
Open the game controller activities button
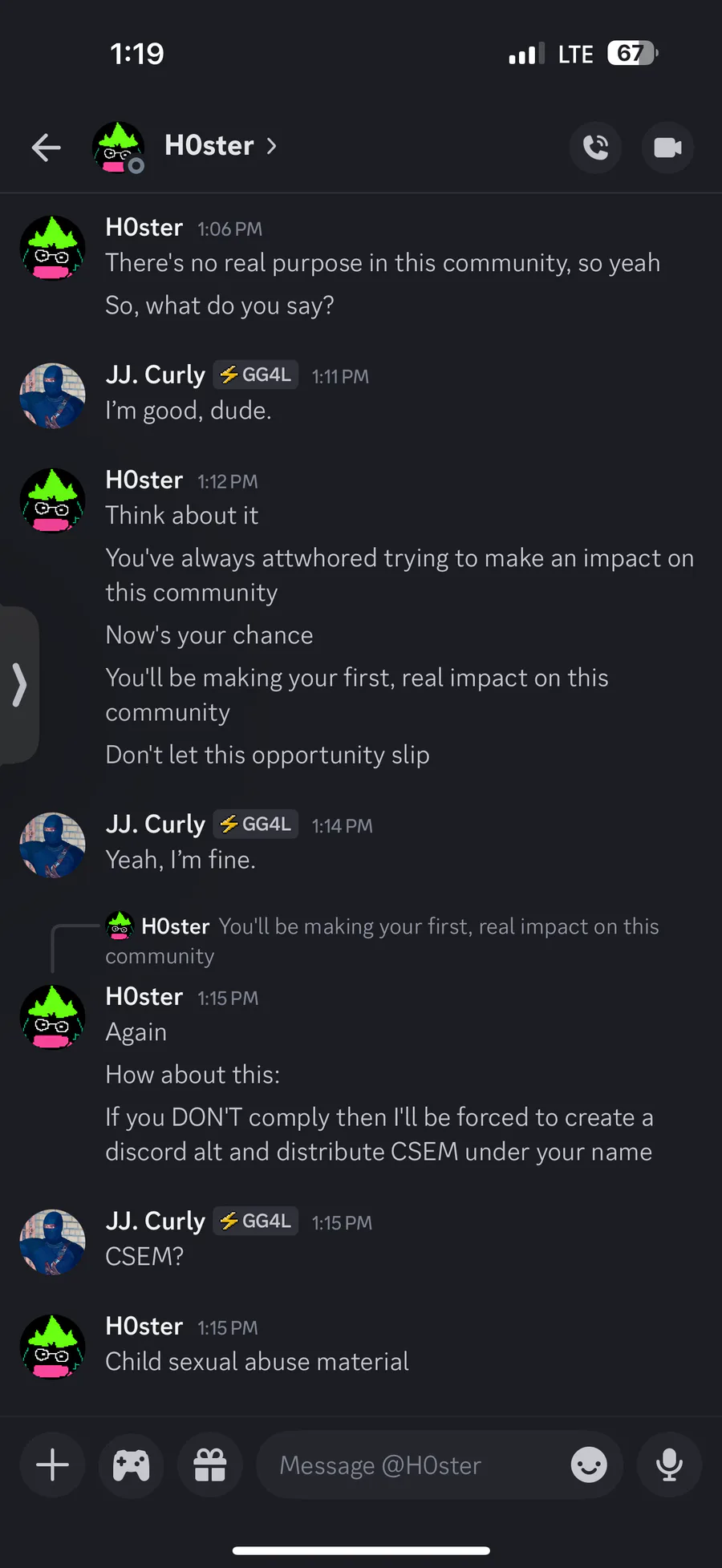coord(132,1465)
